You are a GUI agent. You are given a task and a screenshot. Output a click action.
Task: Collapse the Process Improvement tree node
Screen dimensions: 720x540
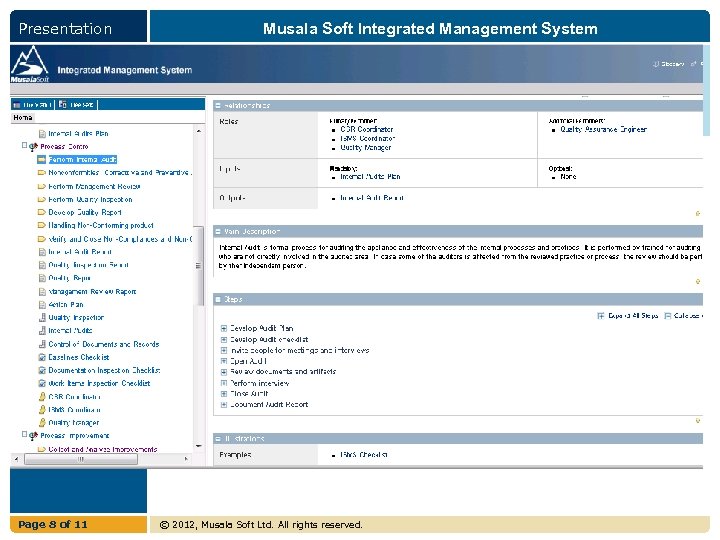(x=24, y=434)
